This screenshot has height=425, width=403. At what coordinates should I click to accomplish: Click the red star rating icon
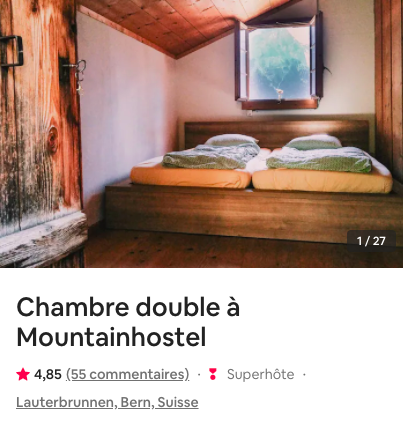(x=23, y=374)
